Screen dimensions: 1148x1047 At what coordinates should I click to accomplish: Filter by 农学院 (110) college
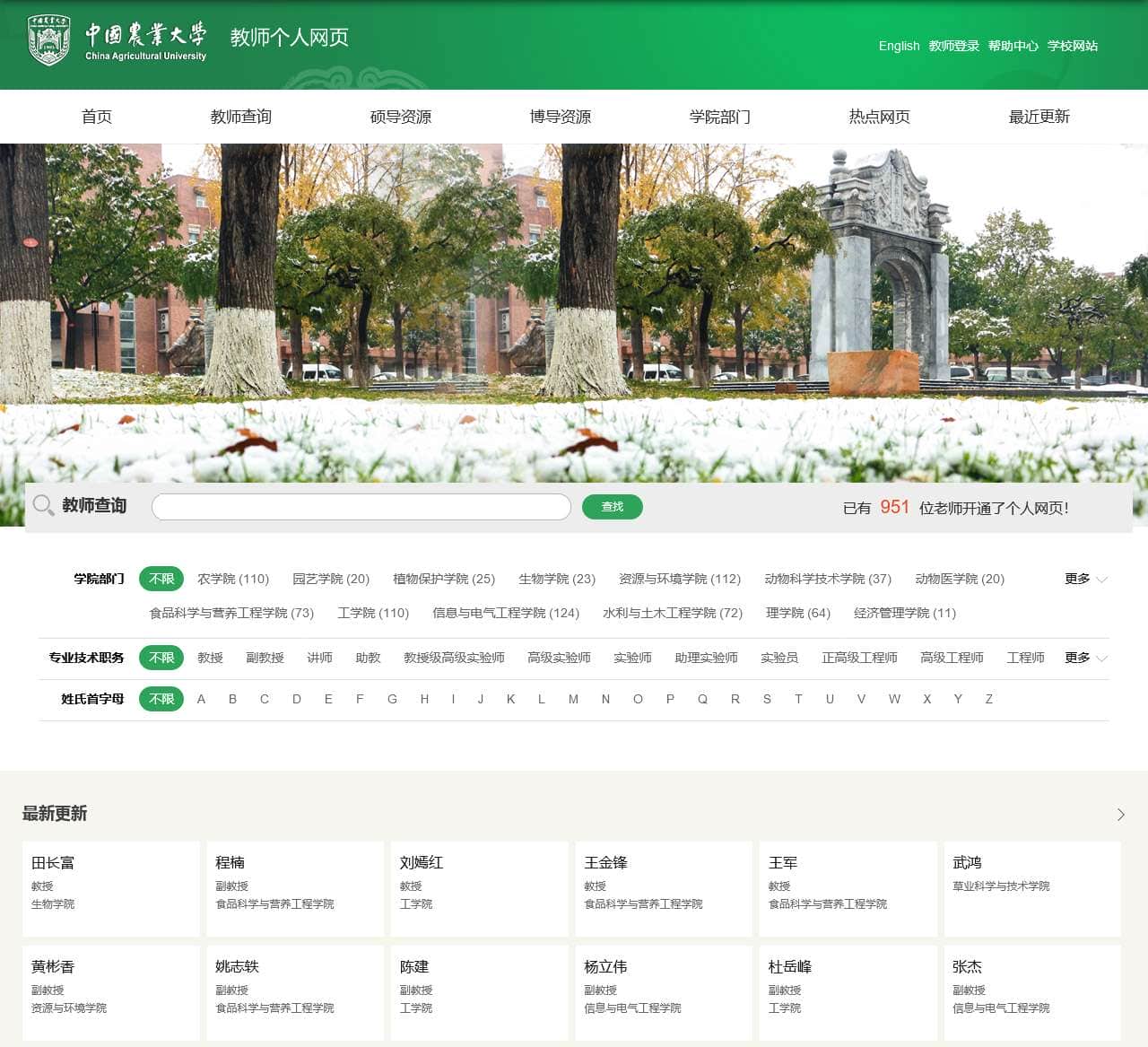(x=231, y=579)
